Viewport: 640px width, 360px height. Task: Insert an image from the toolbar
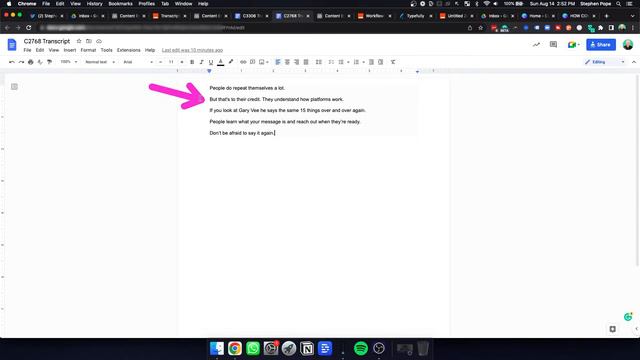click(262, 62)
